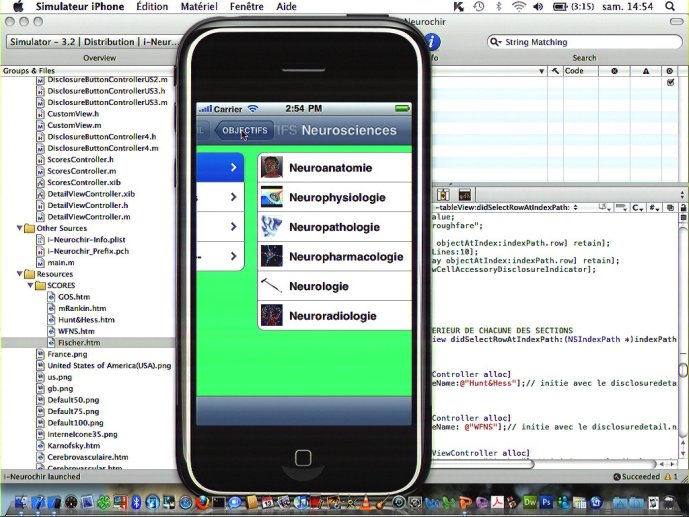Select the Neurologie row
Screen dimensions: 689x517
[335, 286]
